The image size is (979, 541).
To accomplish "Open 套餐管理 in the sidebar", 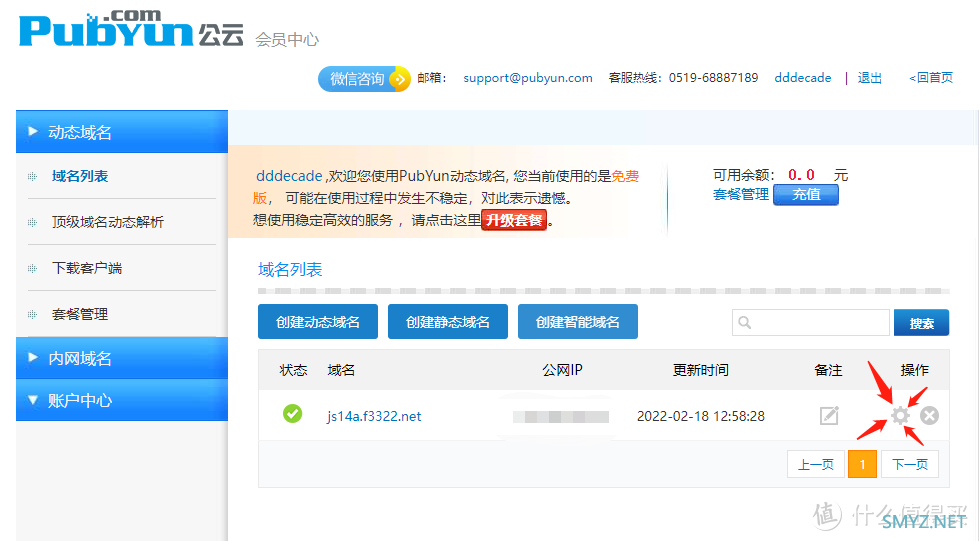I will pyautogui.click(x=80, y=314).
